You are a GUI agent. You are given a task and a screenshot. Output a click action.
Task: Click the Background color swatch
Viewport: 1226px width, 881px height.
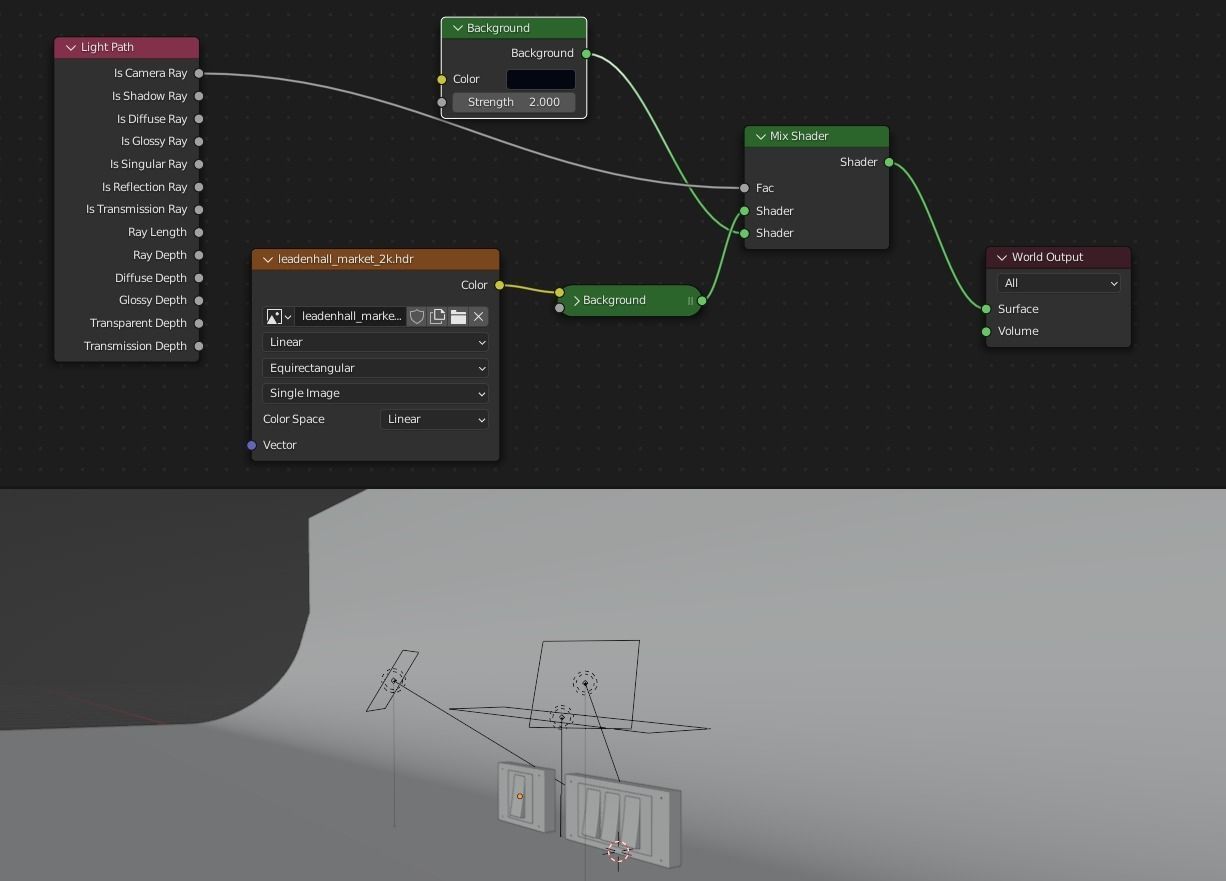pyautogui.click(x=540, y=79)
